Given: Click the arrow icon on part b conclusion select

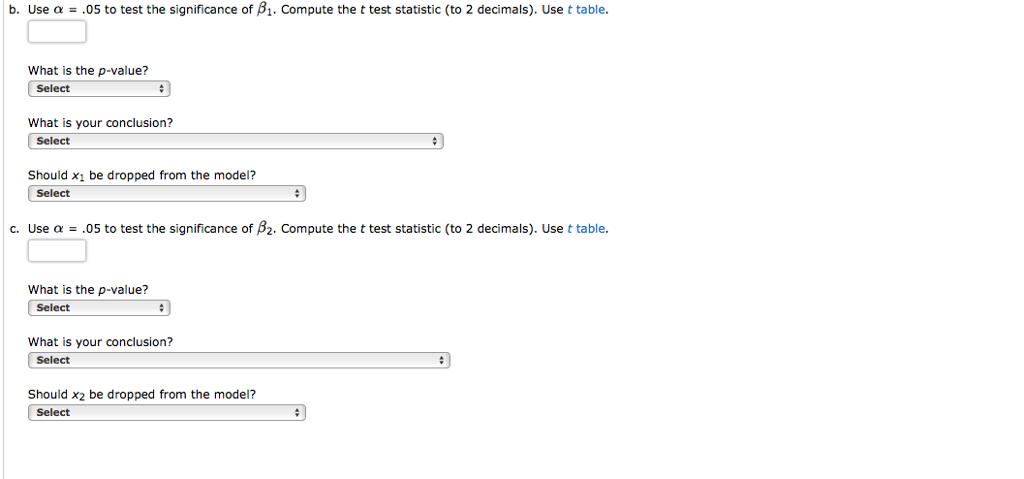Looking at the screenshot, I should [435, 141].
